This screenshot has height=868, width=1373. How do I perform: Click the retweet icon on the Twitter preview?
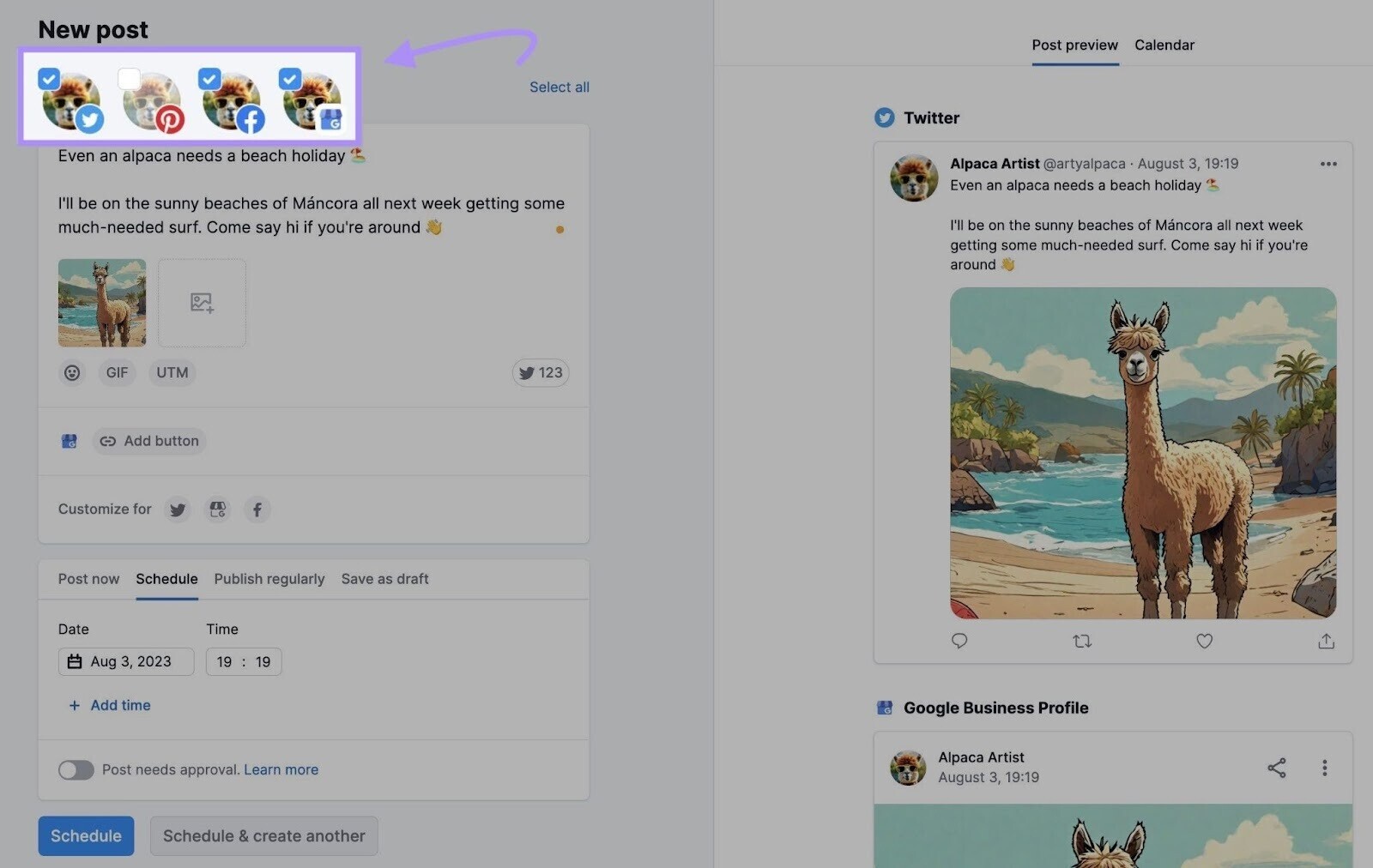click(x=1082, y=641)
